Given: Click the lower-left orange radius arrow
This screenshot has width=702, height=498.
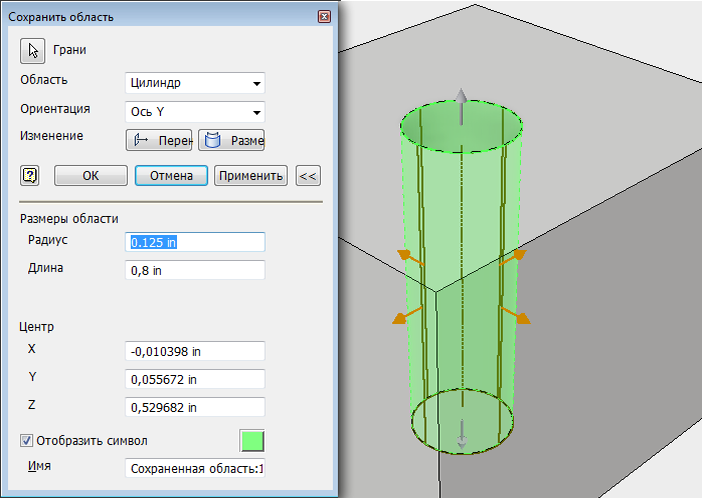Looking at the screenshot, I should [x=407, y=315].
